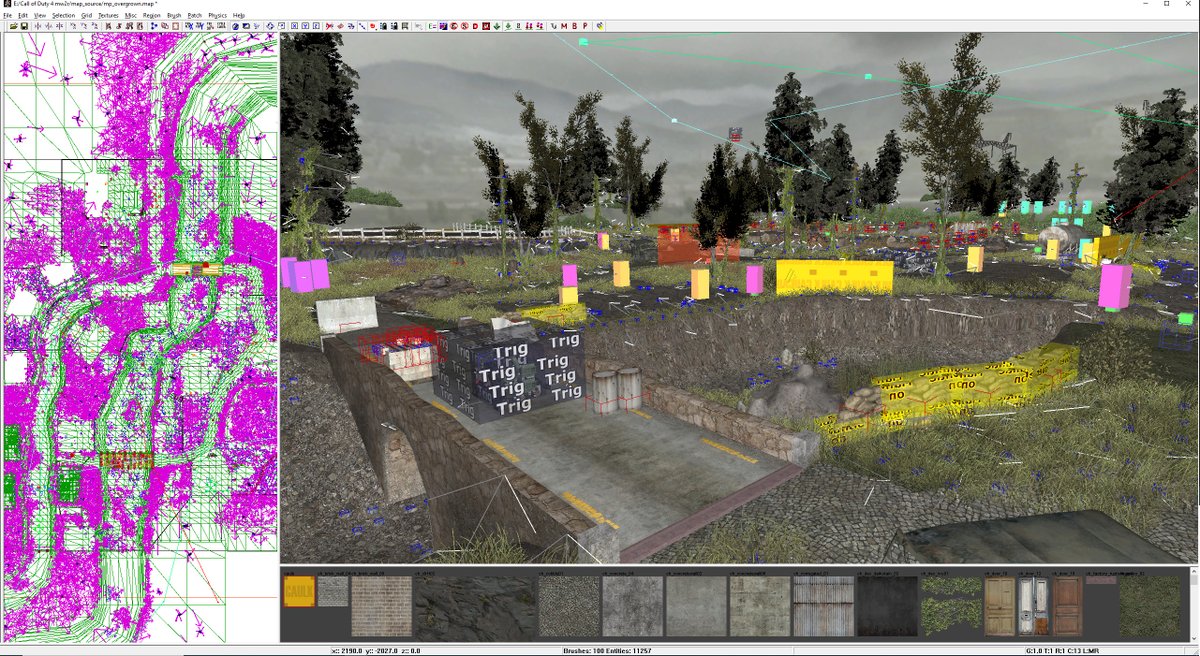Click the U-shaped icon before M
Viewport: 1200px width, 656px height.
click(554, 26)
